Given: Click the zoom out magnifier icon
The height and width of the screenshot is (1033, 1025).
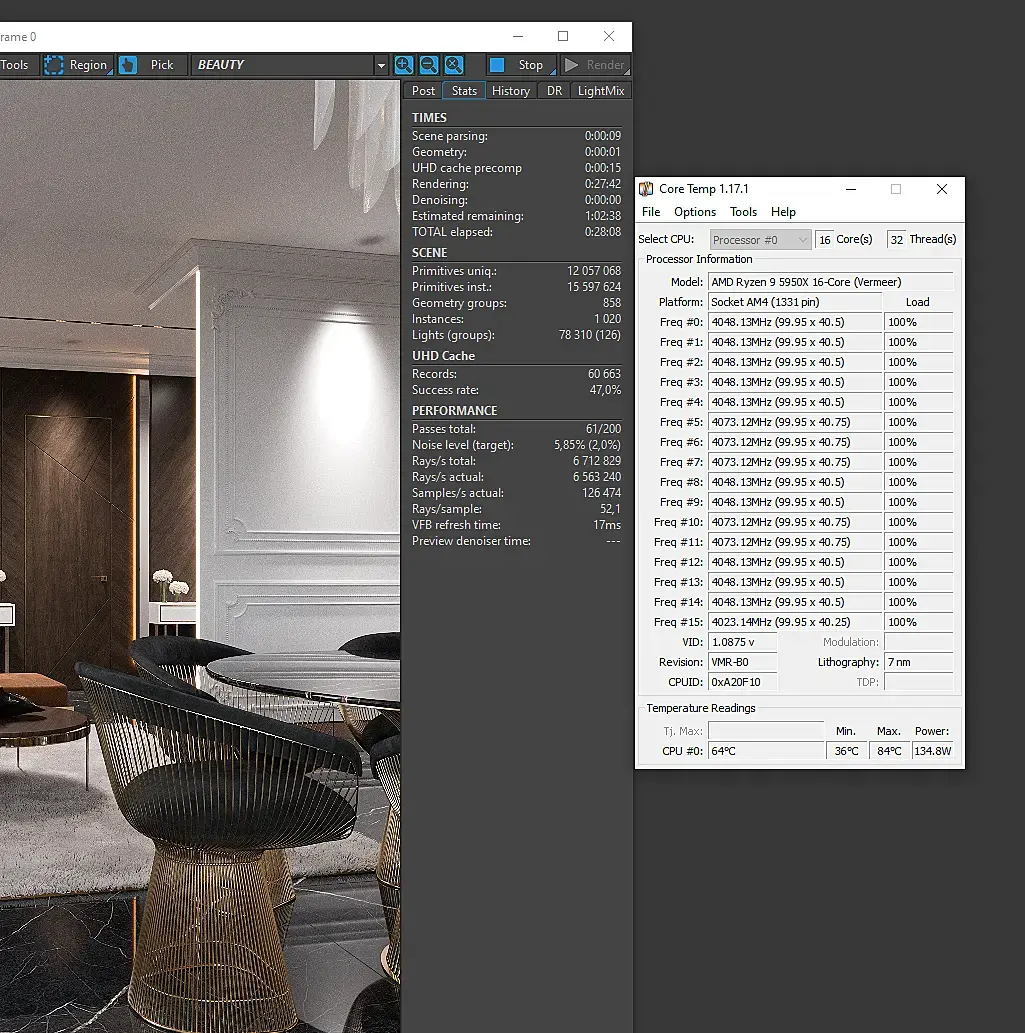Looking at the screenshot, I should pyautogui.click(x=429, y=65).
